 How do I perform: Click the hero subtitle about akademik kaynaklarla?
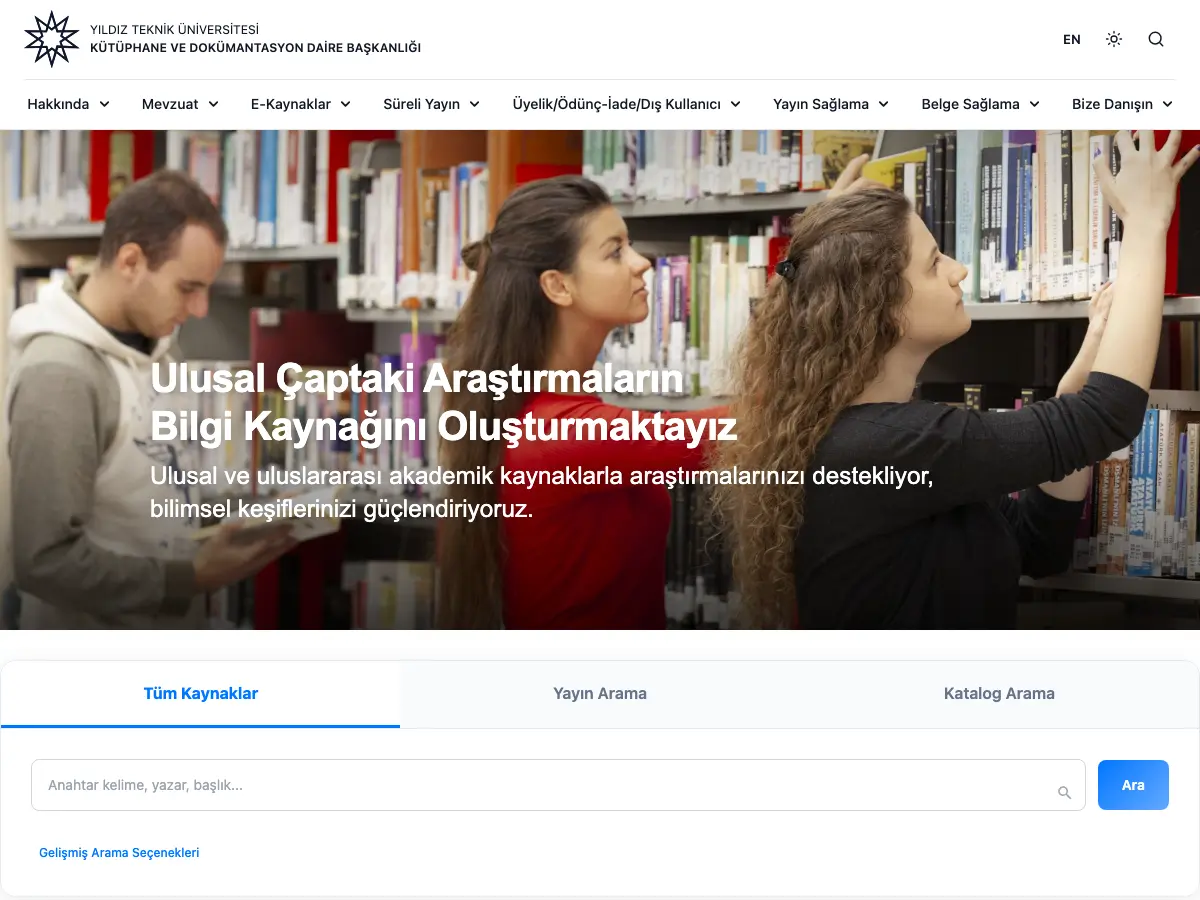point(541,492)
